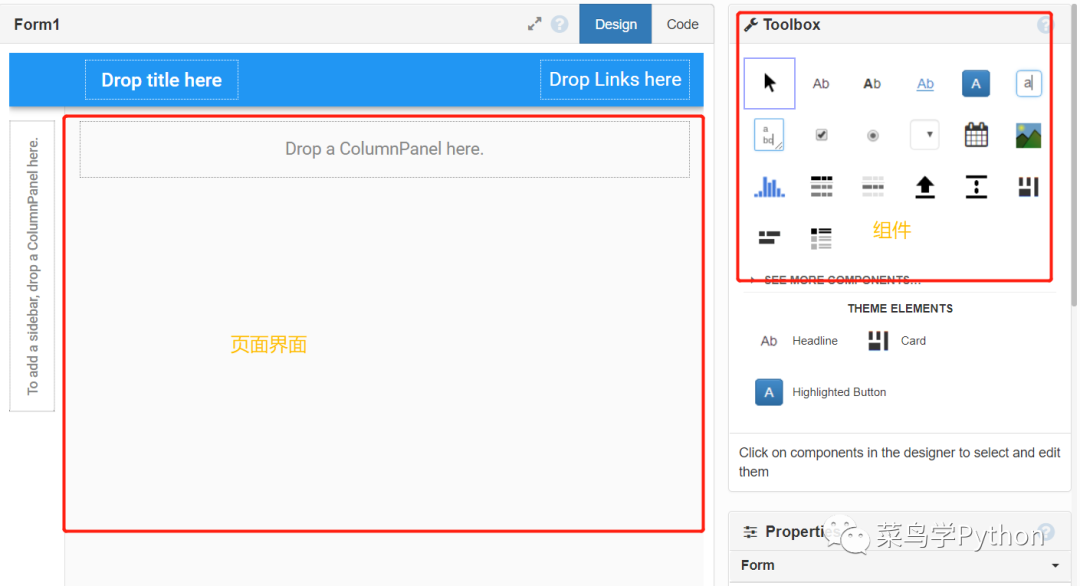Click the Form1 title text
Viewport: 1080px width, 586px height.
coord(37,24)
